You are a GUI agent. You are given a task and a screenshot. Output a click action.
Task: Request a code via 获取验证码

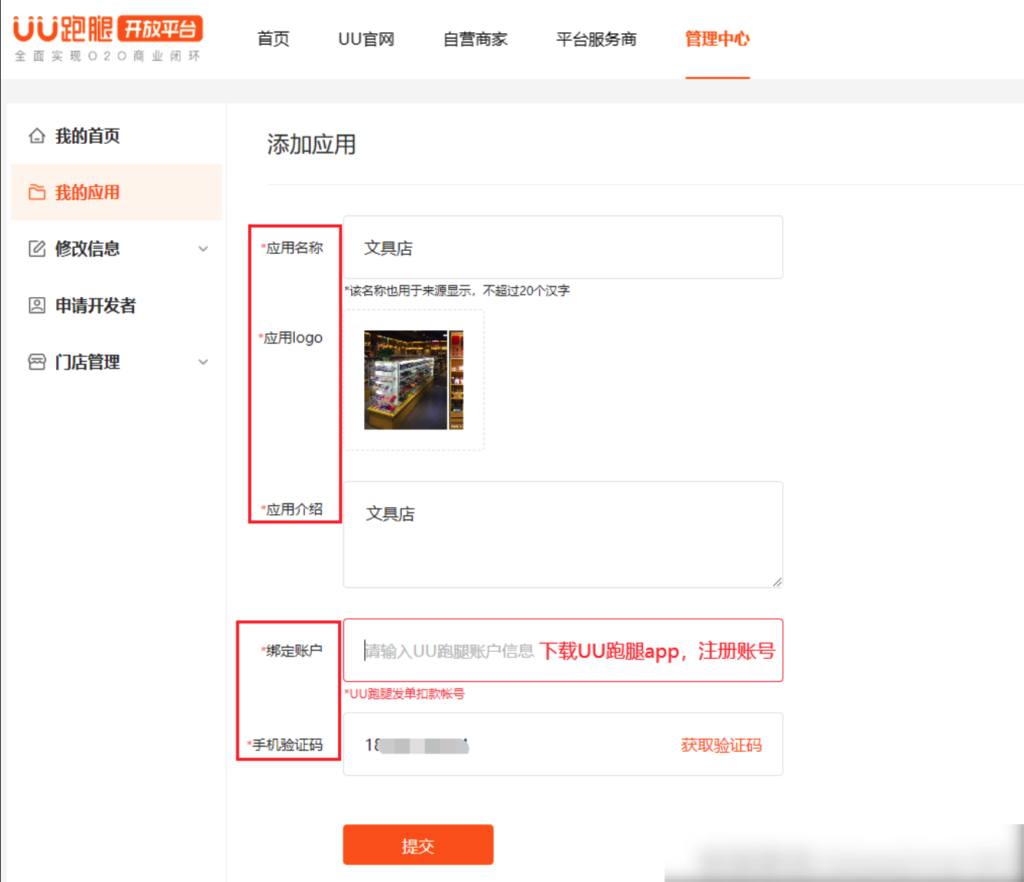(x=721, y=745)
